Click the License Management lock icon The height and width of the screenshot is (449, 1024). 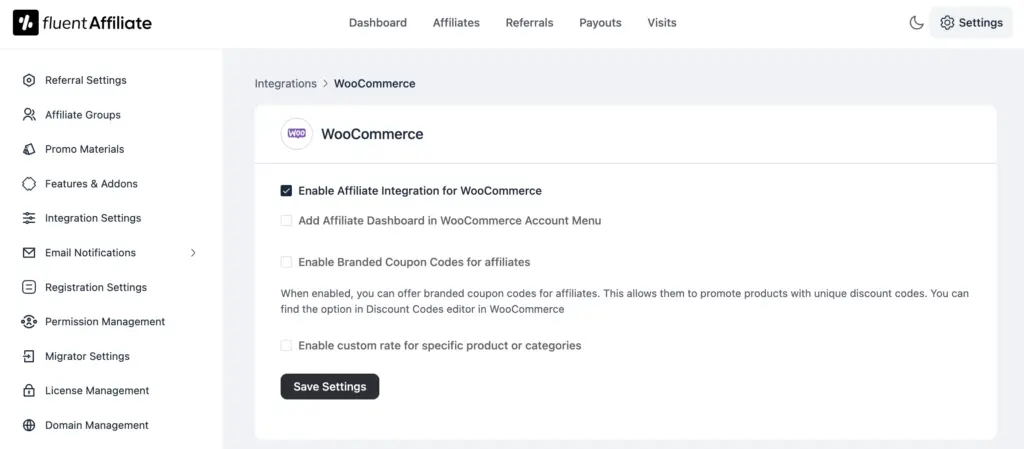29,391
